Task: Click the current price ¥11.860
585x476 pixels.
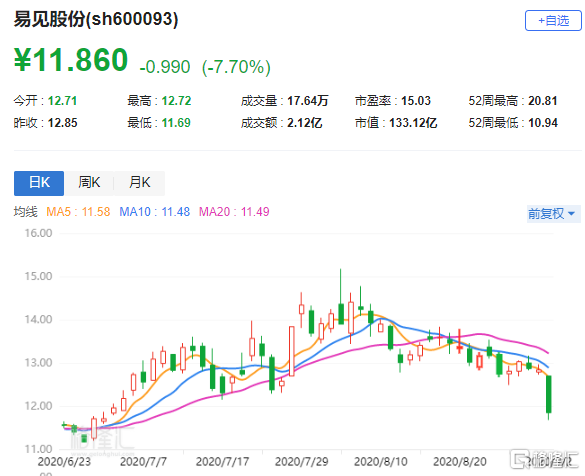Action: pos(71,60)
